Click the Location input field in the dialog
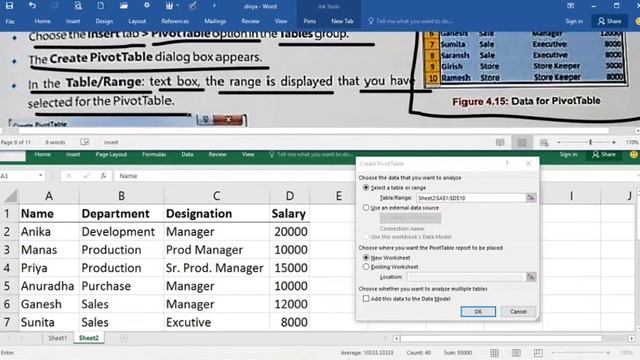 (x=466, y=277)
